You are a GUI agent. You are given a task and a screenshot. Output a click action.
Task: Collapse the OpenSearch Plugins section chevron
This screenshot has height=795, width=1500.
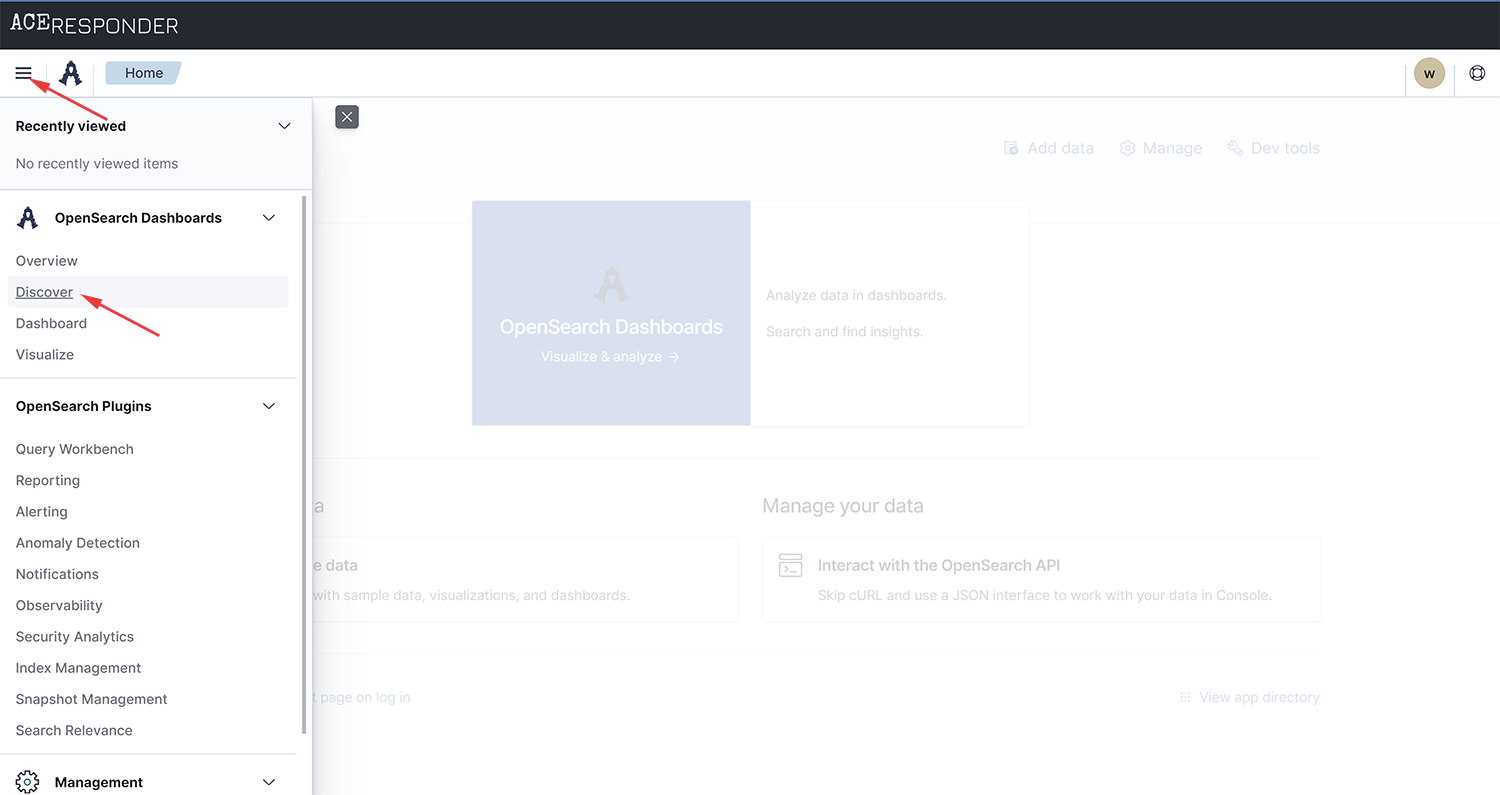point(269,406)
